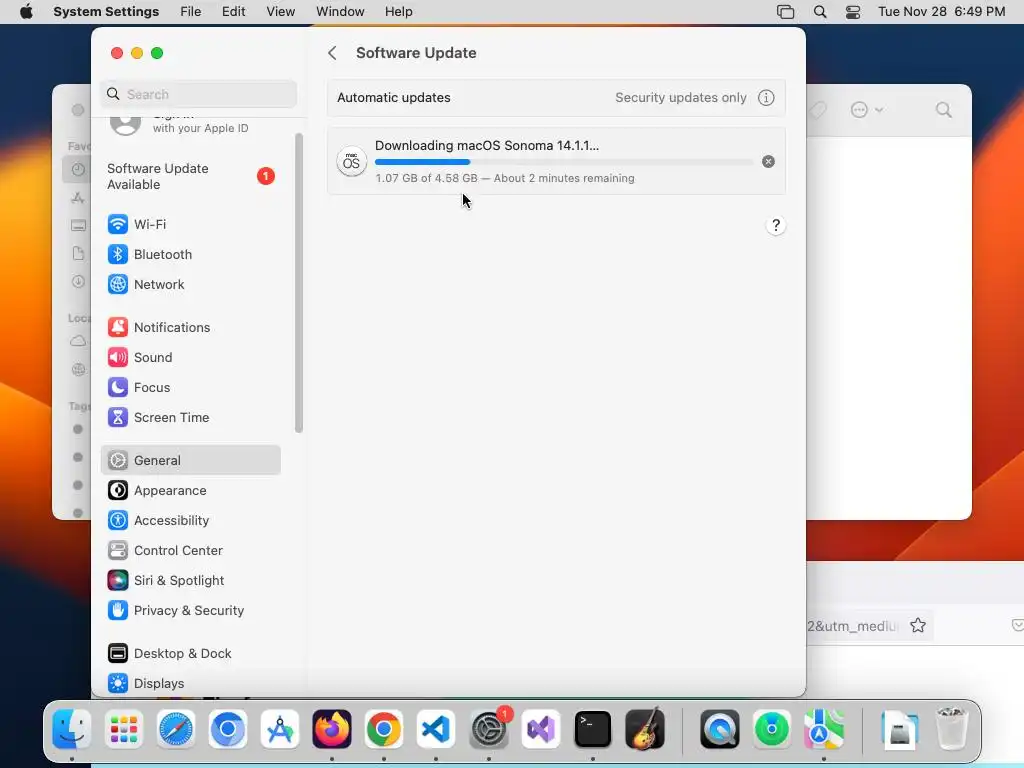This screenshot has height=768, width=1024.
Task: Select Sound in the sidebar
Action: click(191, 357)
